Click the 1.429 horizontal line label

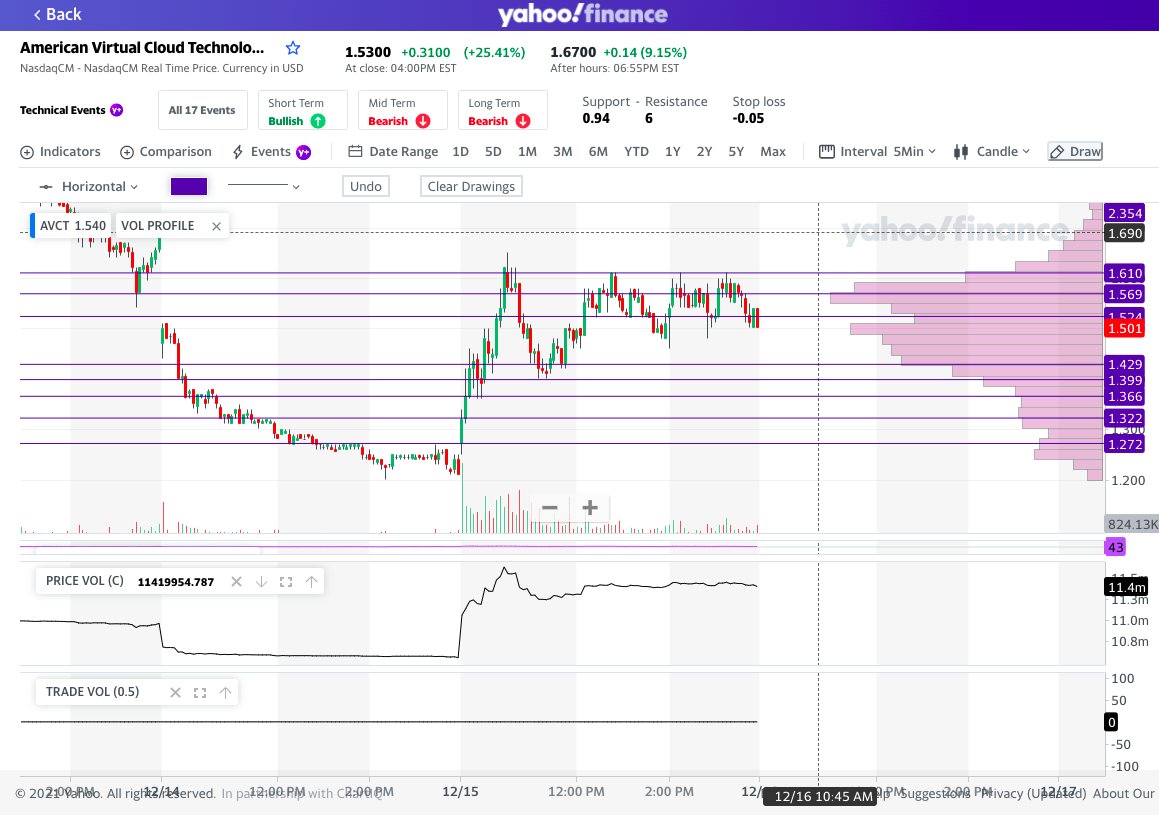pos(1124,364)
